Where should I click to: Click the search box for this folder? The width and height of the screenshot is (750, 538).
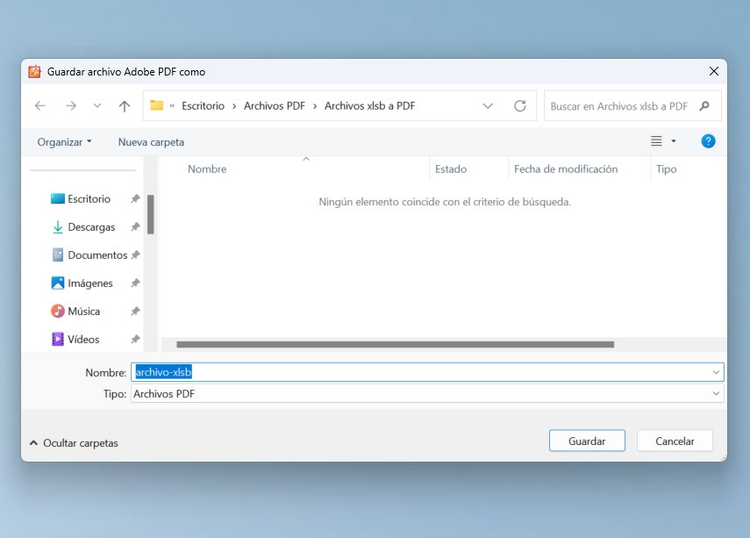(x=632, y=106)
